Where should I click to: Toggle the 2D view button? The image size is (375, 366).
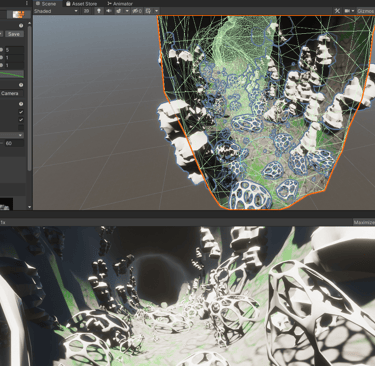click(x=87, y=11)
